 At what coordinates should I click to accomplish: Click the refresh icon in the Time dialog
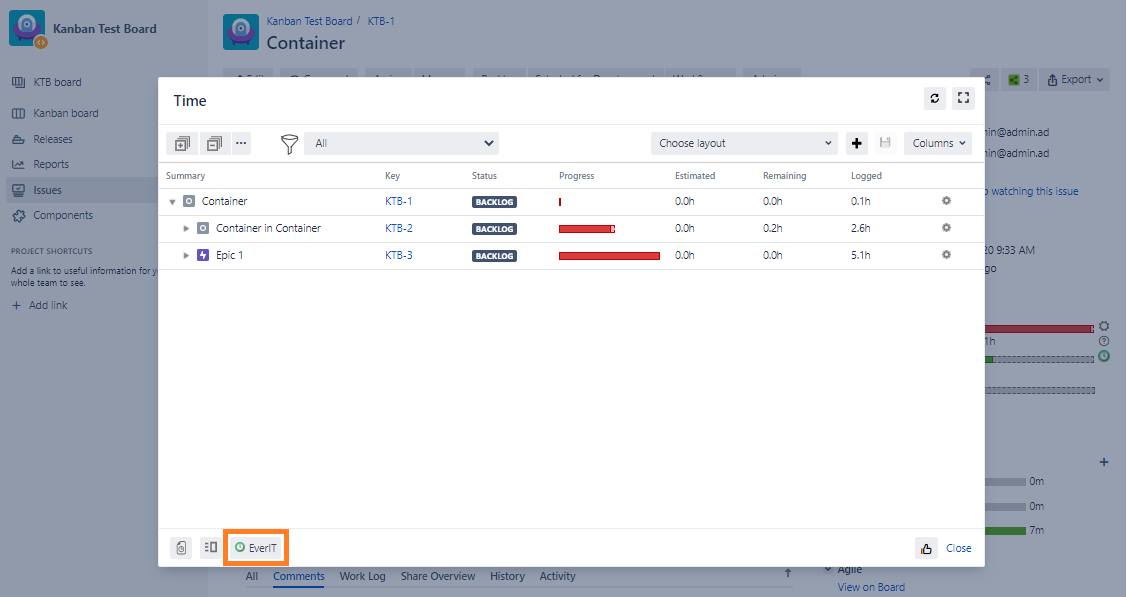(x=934, y=98)
